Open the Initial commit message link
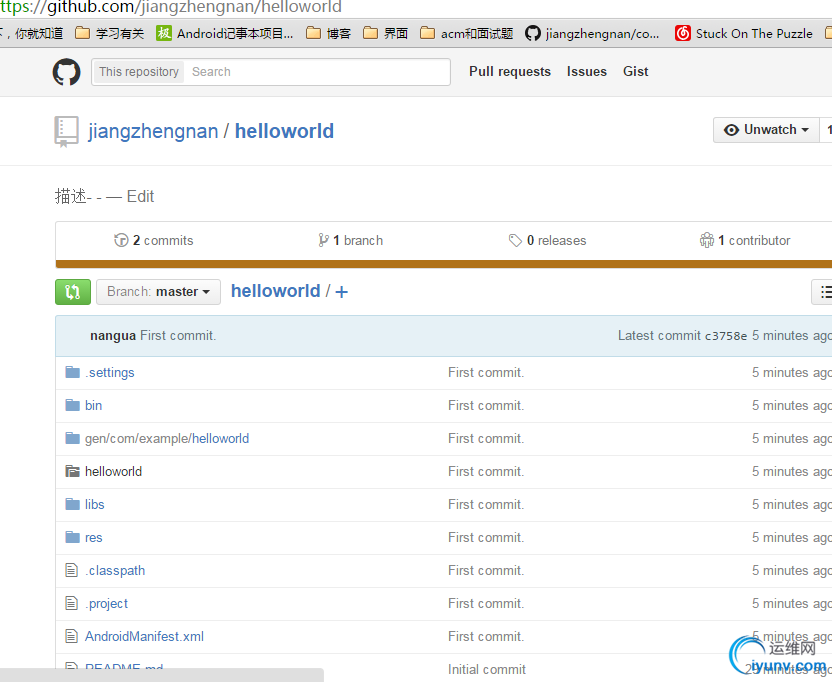The width and height of the screenshot is (832, 682). click(487, 669)
